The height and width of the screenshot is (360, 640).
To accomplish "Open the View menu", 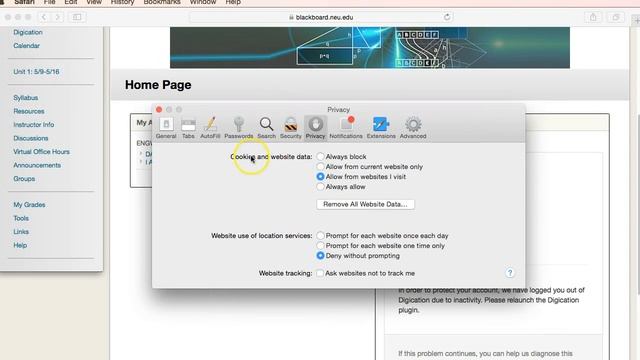I will click(94, 2).
